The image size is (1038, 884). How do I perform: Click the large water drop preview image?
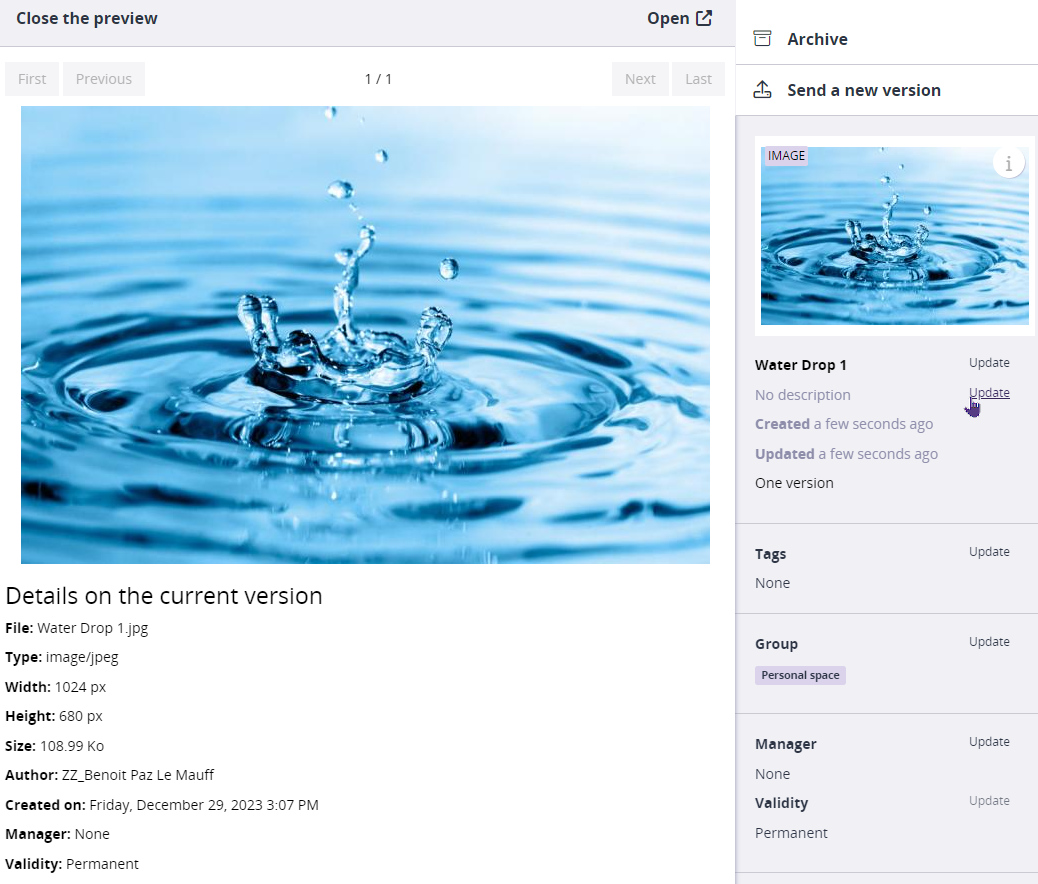tap(365, 335)
